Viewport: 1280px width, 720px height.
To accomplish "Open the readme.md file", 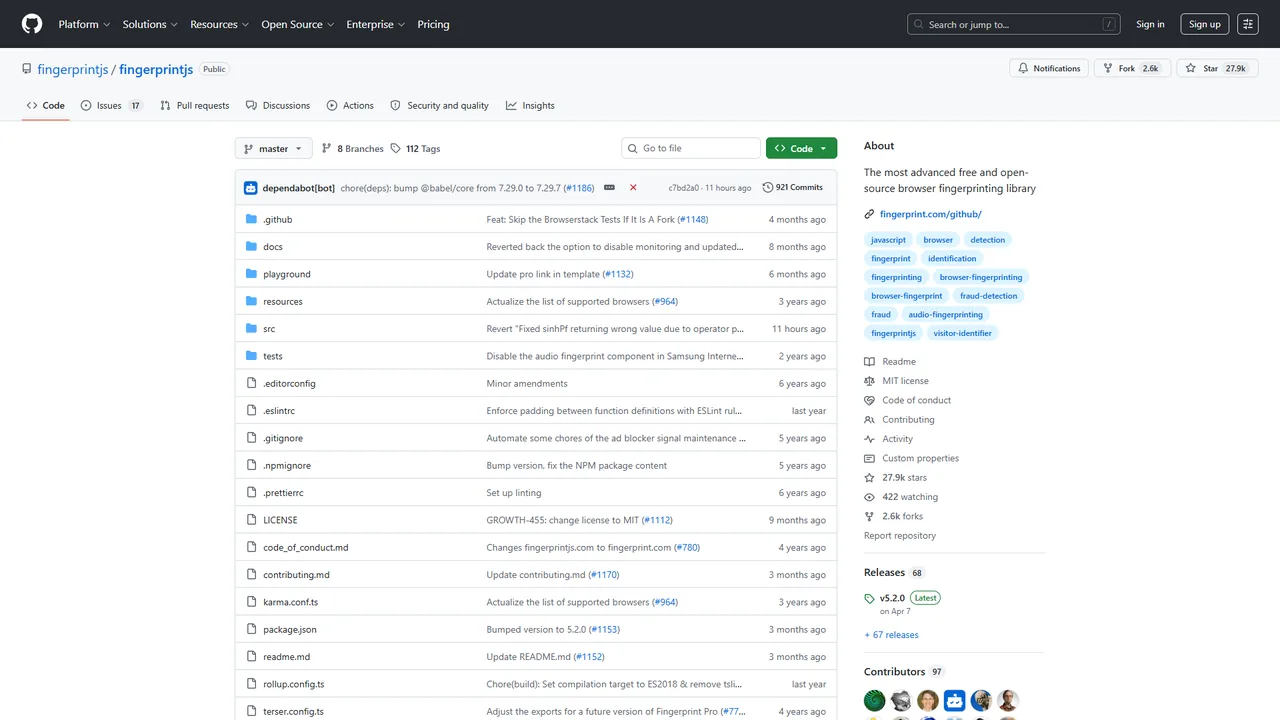I will pos(287,657).
